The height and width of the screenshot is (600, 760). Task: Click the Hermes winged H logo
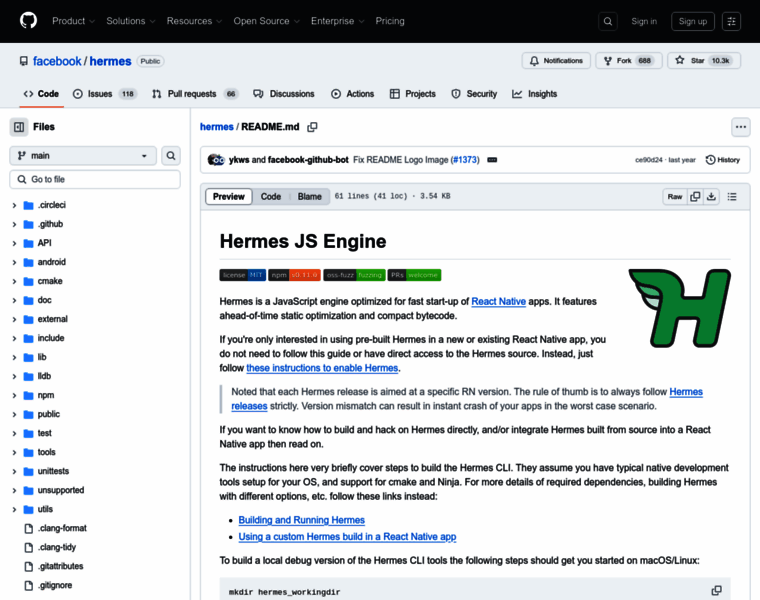pos(680,308)
